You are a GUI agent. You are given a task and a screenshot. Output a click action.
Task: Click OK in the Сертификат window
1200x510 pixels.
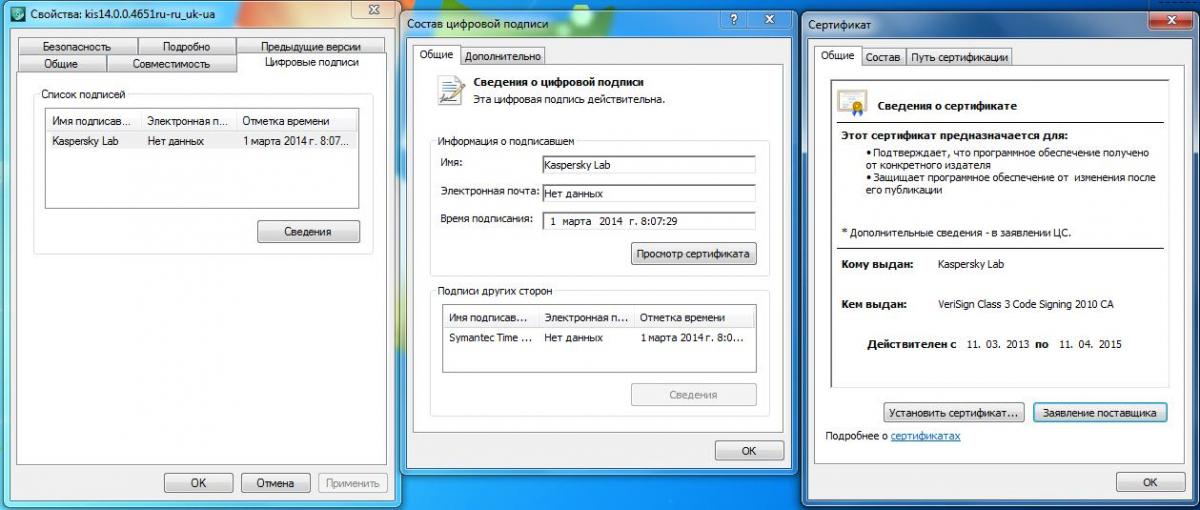pyautogui.click(x=1150, y=483)
